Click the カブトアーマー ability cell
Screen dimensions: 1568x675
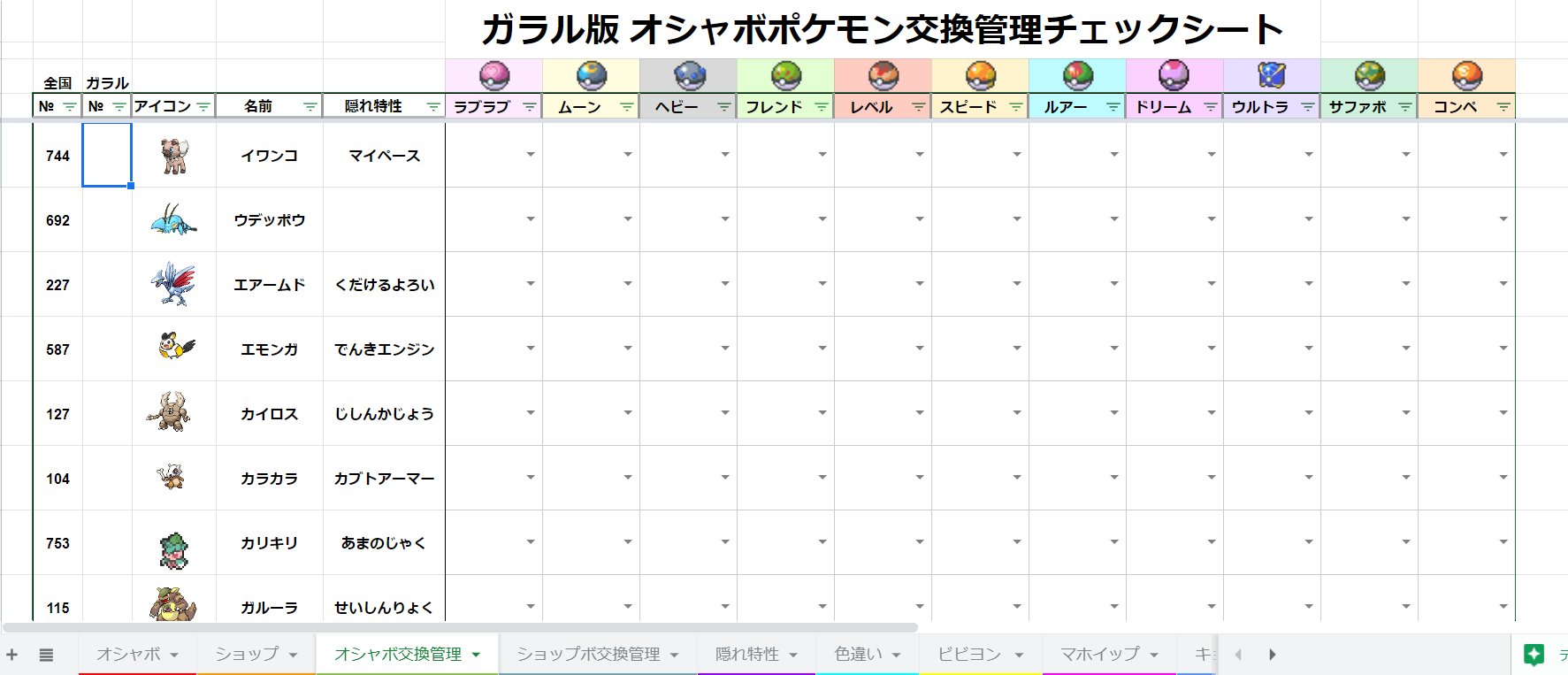(384, 479)
